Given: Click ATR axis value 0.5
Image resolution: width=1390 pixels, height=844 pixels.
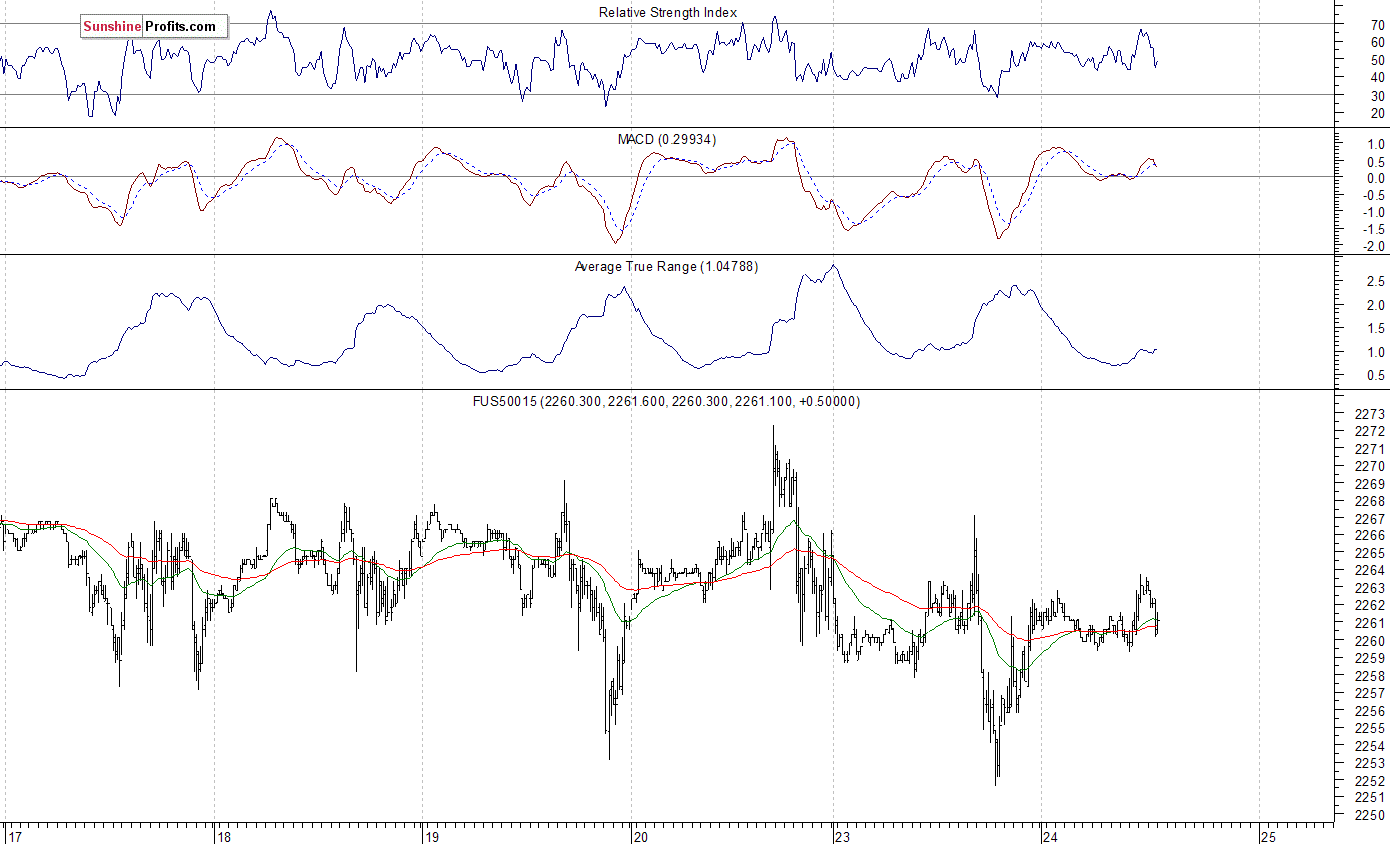Looking at the screenshot, I should click(1374, 376).
